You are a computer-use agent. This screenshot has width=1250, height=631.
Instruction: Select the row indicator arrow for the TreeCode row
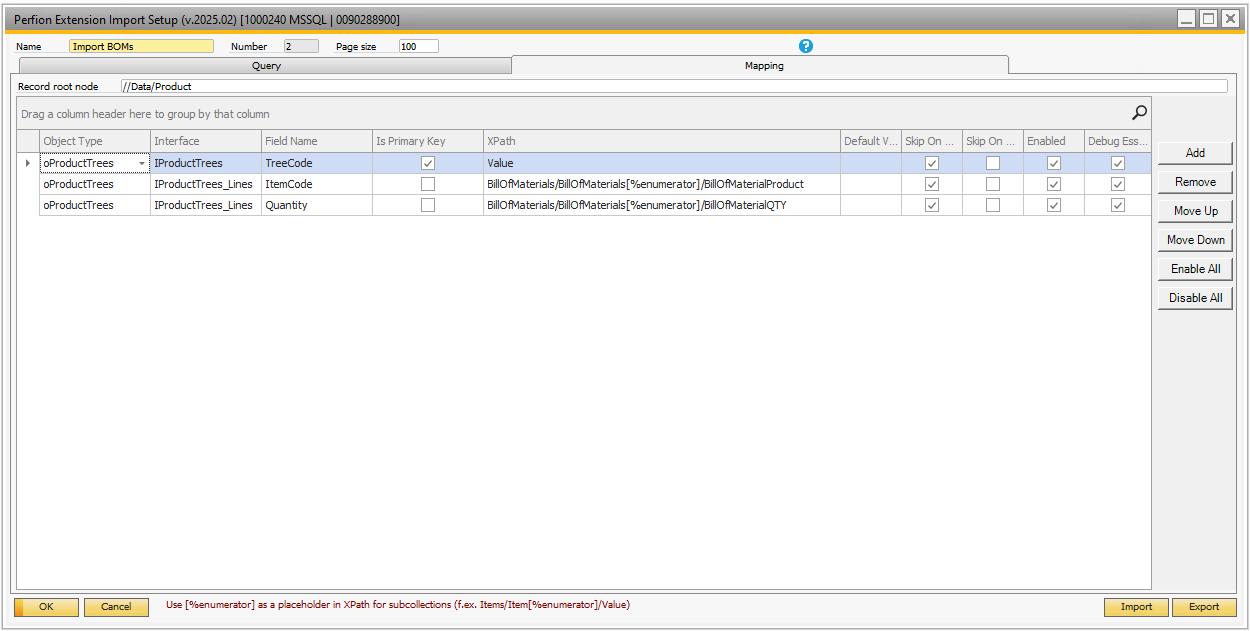(28, 163)
